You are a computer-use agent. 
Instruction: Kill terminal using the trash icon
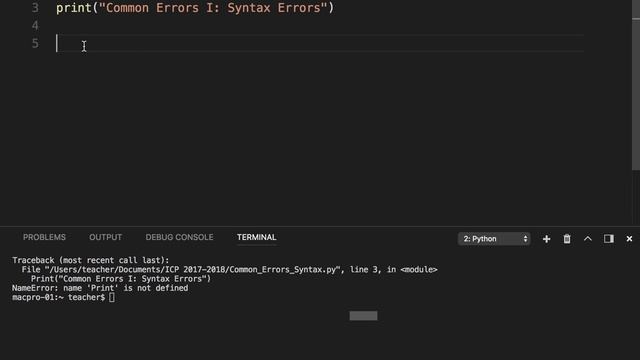[x=567, y=239]
